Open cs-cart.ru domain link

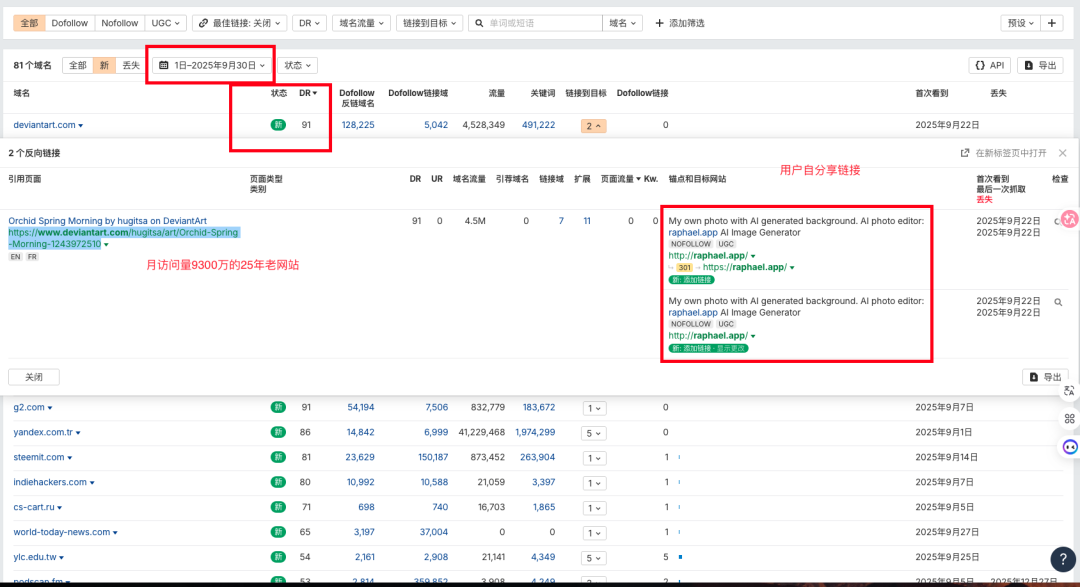[x=34, y=506]
